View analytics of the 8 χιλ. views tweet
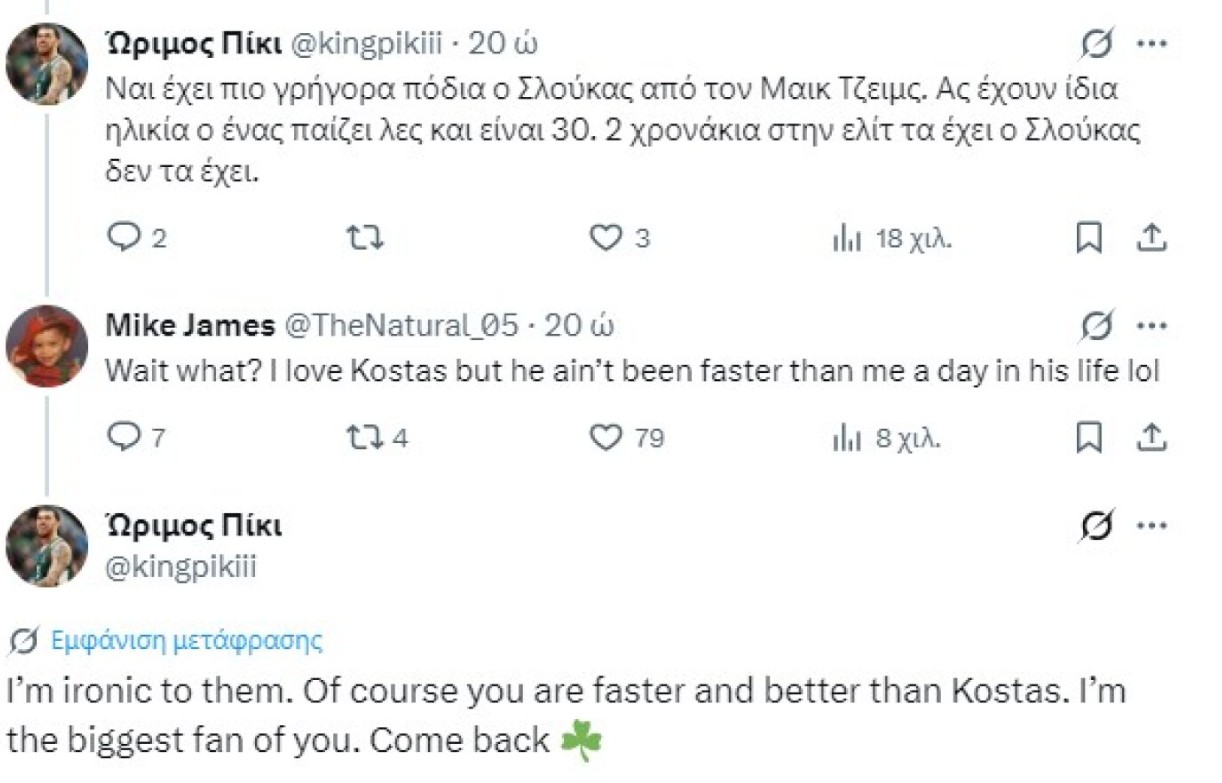 [847, 437]
